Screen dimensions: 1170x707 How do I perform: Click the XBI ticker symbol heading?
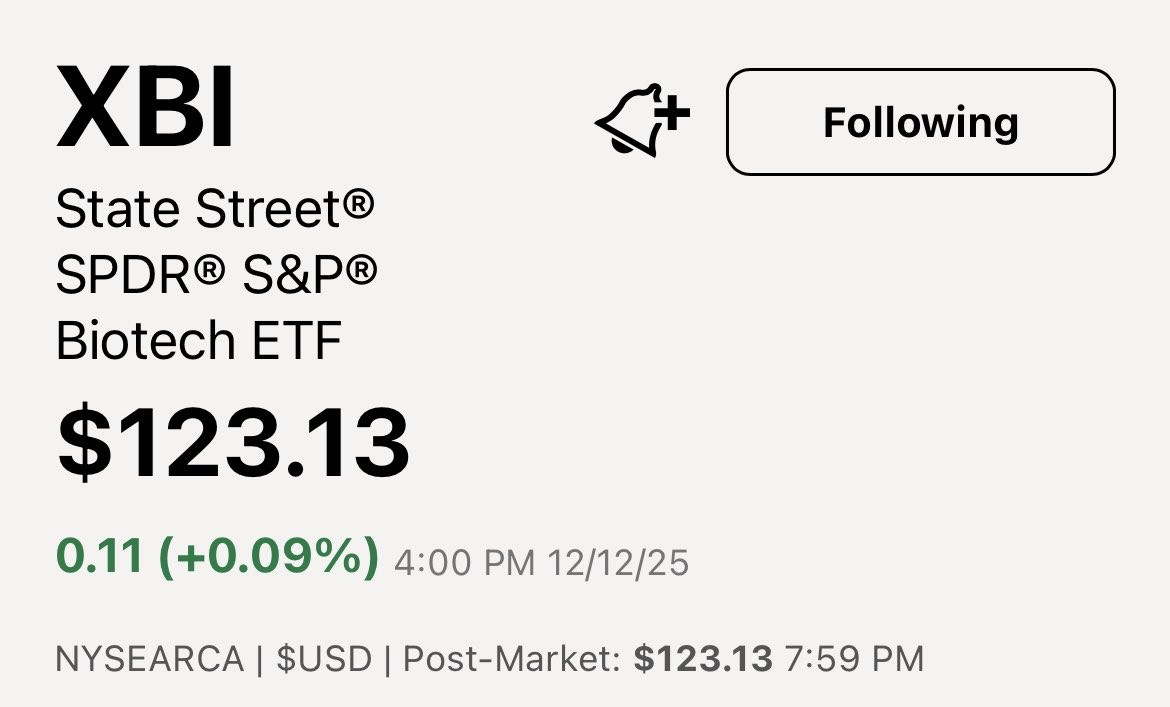click(146, 107)
